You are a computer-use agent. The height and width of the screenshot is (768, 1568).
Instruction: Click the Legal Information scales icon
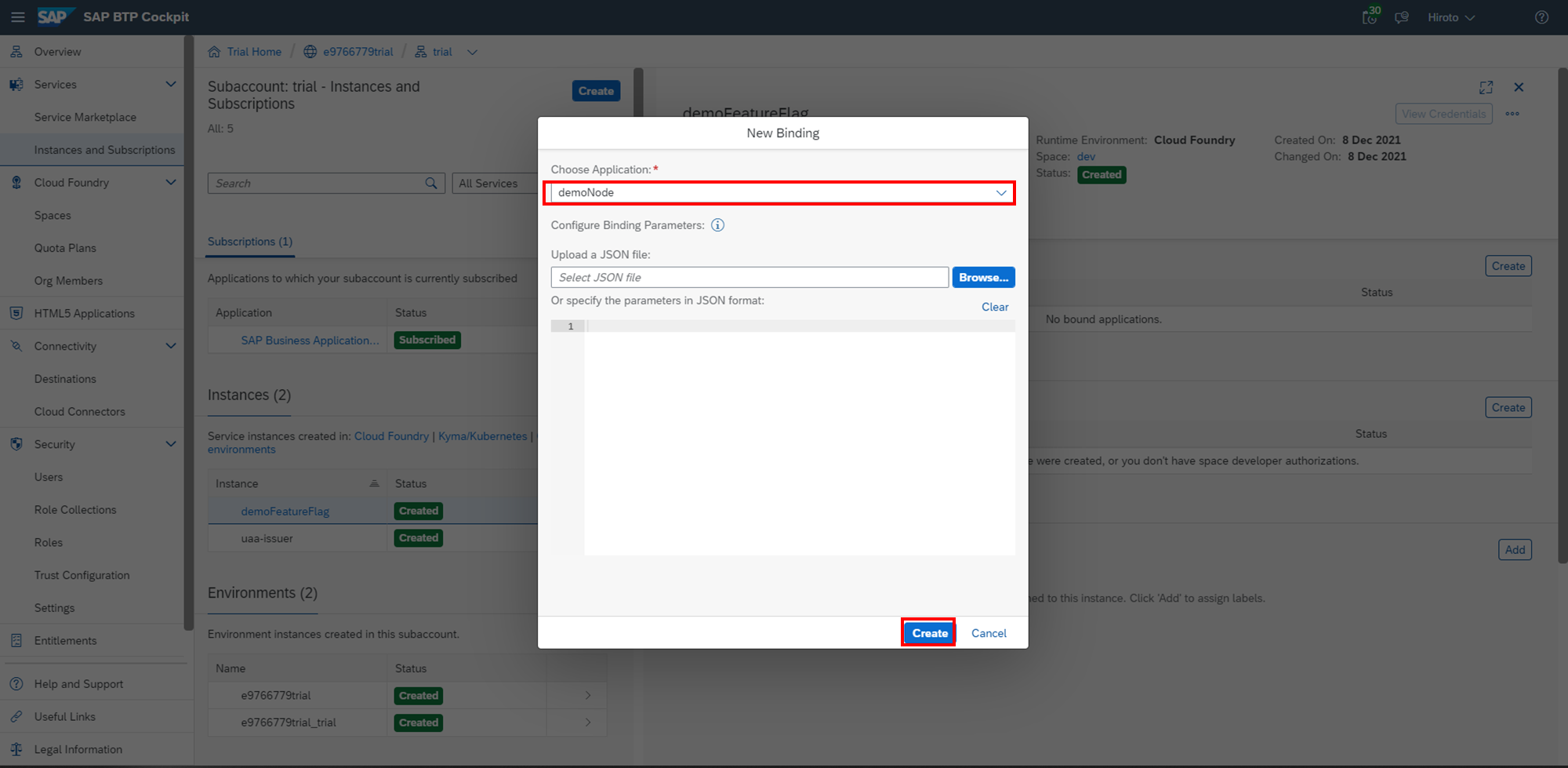click(x=16, y=749)
